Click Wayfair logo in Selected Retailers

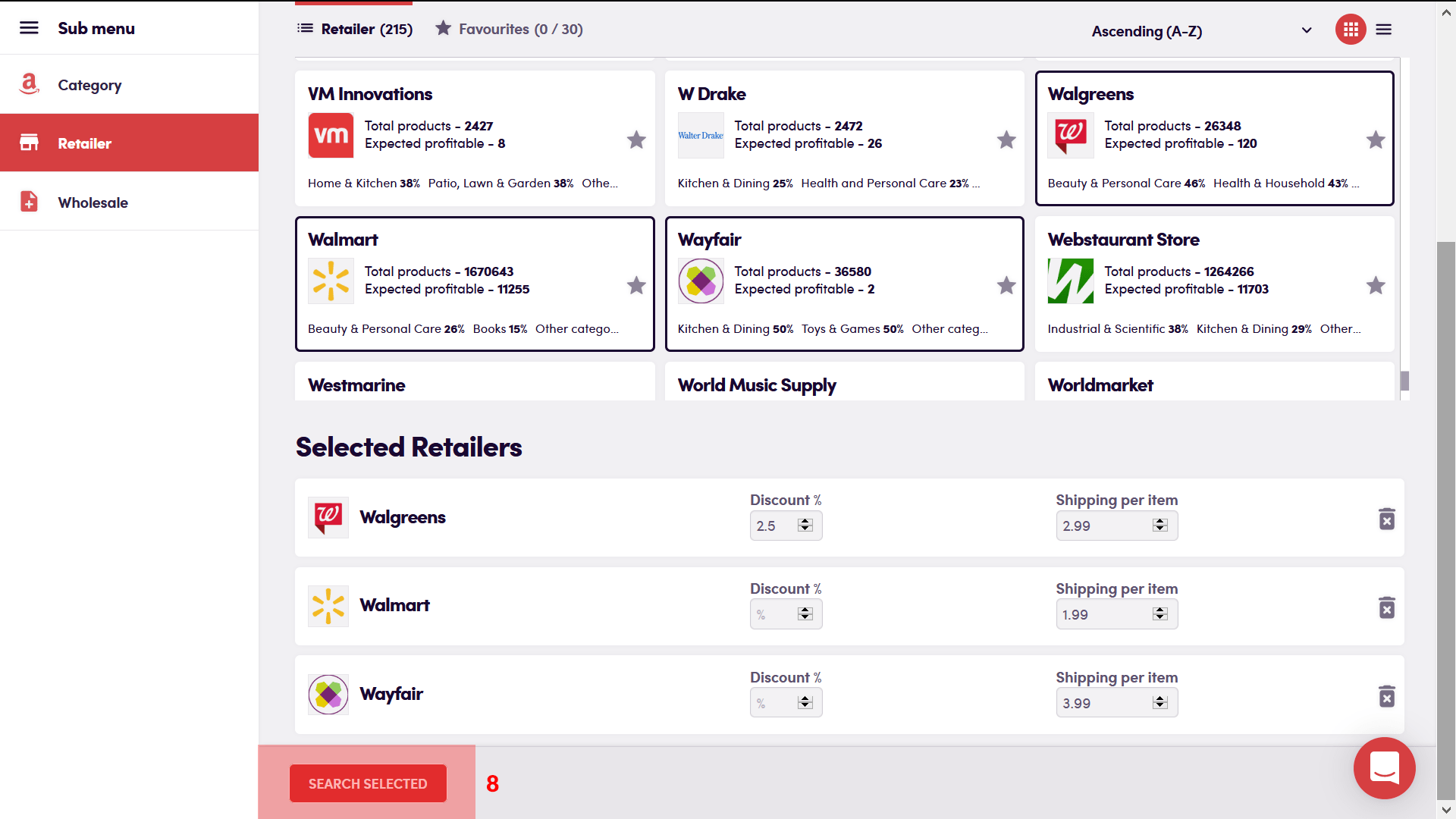328,695
